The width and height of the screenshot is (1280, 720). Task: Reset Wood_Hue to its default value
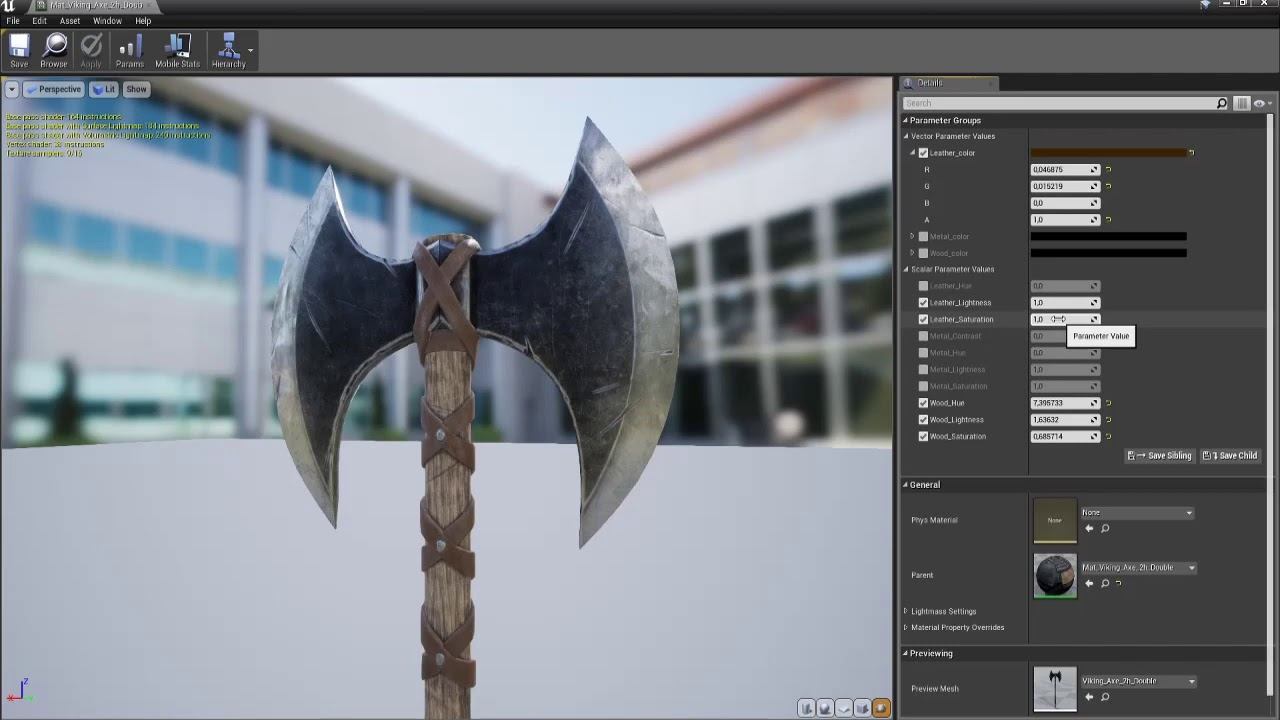[x=1109, y=403]
